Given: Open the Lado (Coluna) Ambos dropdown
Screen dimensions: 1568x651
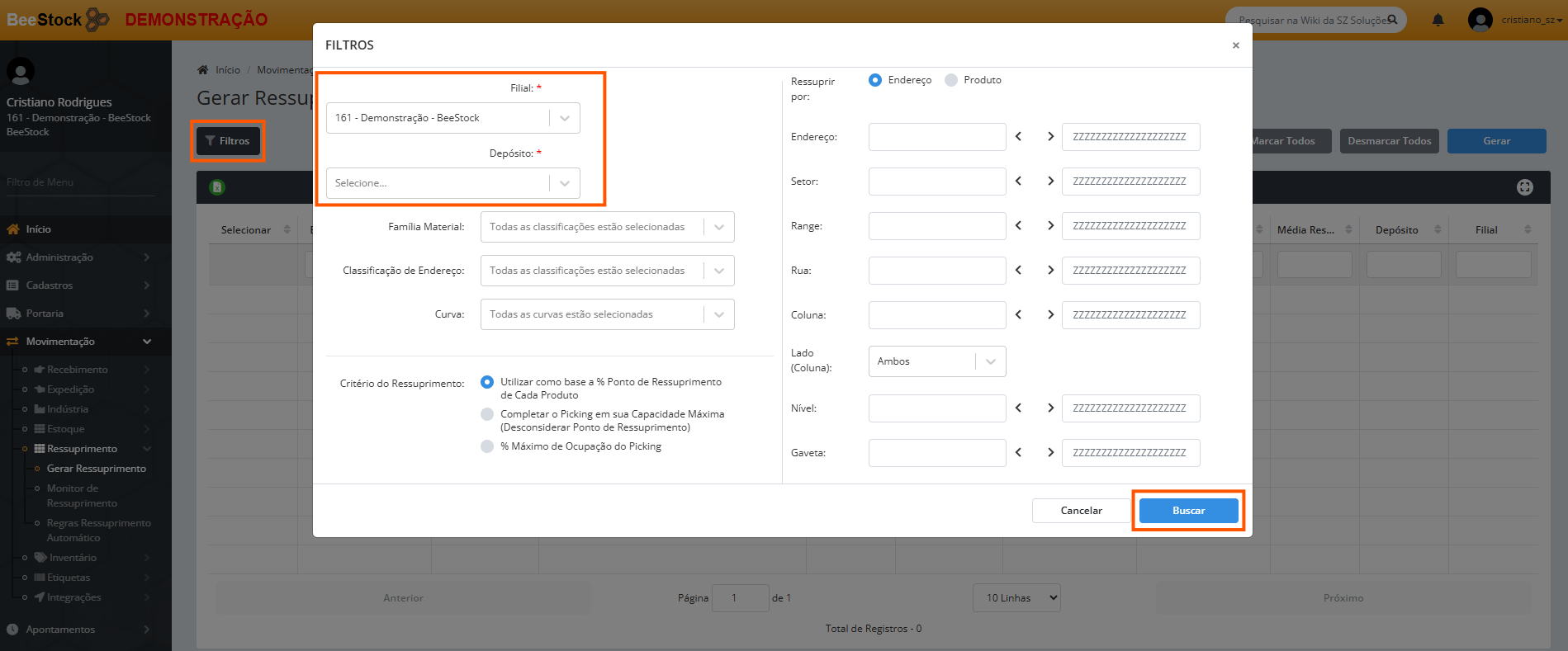Looking at the screenshot, I should coord(936,361).
